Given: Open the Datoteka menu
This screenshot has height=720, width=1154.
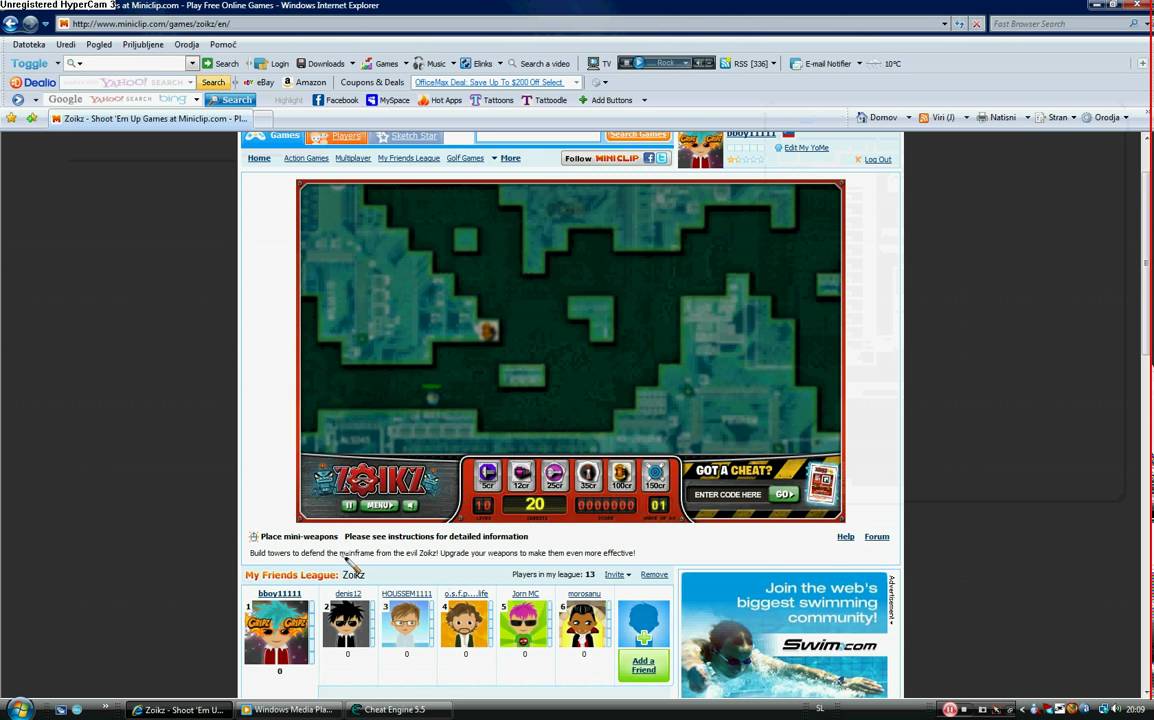Looking at the screenshot, I should tap(29, 44).
